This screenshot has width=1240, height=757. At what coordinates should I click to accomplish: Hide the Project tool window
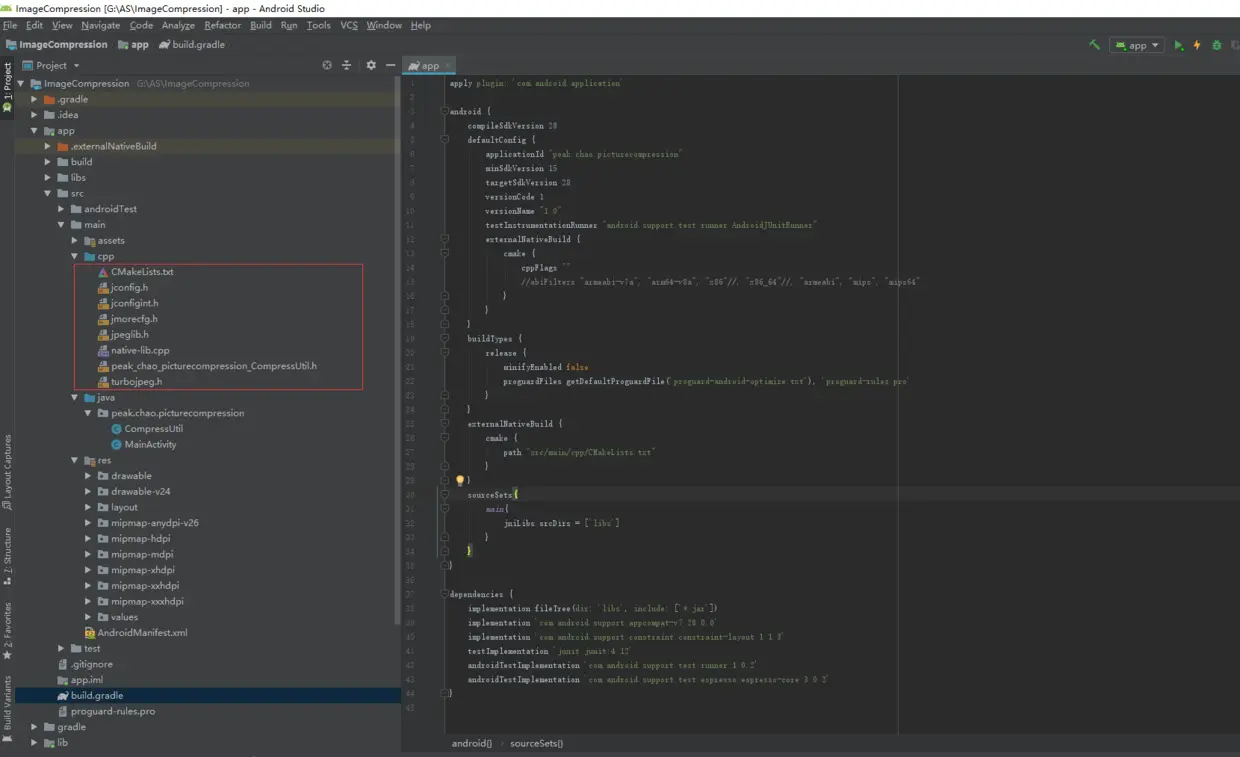pyautogui.click(x=389, y=65)
